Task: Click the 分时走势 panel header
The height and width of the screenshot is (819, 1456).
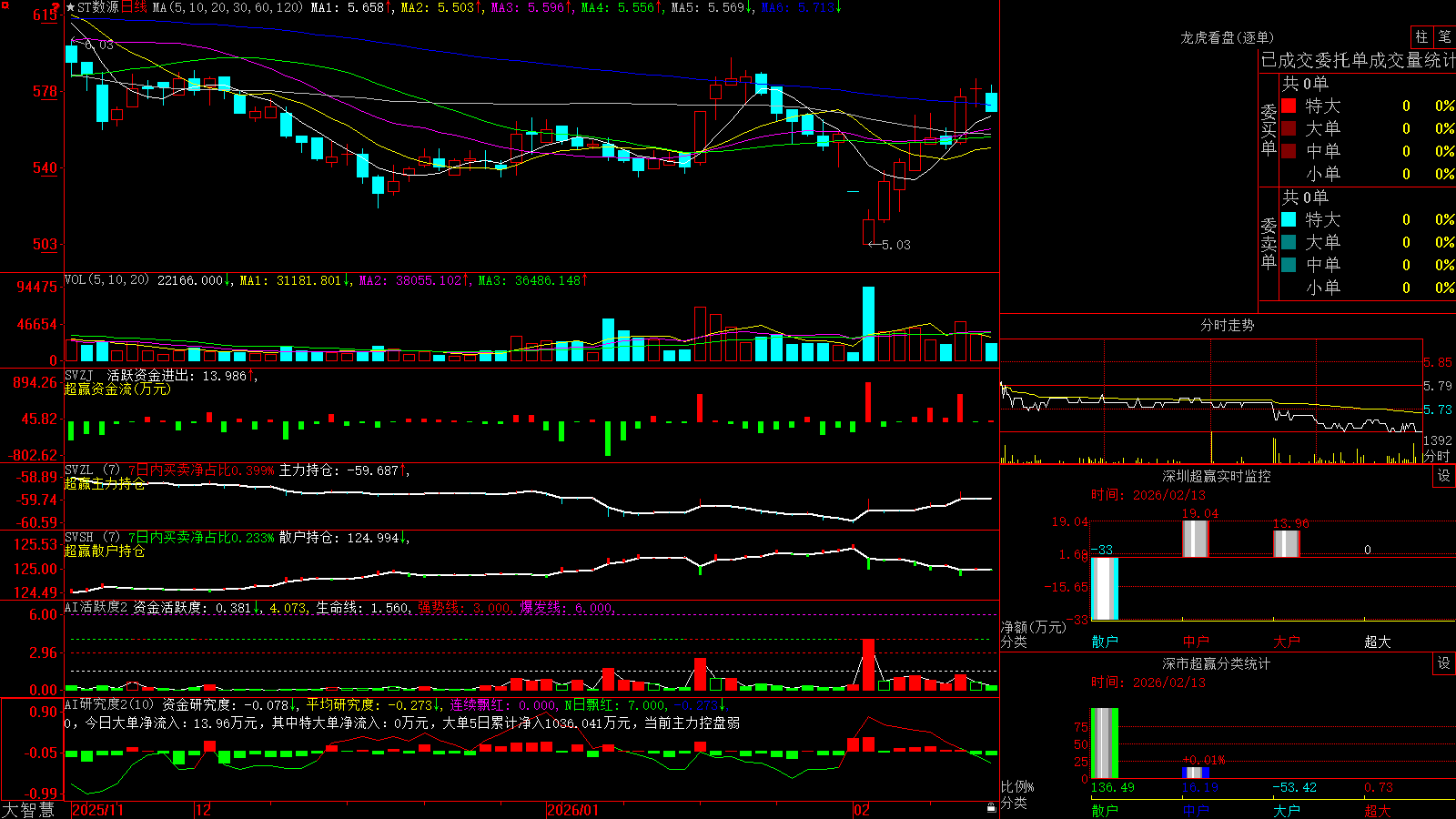Action: pos(1227,325)
